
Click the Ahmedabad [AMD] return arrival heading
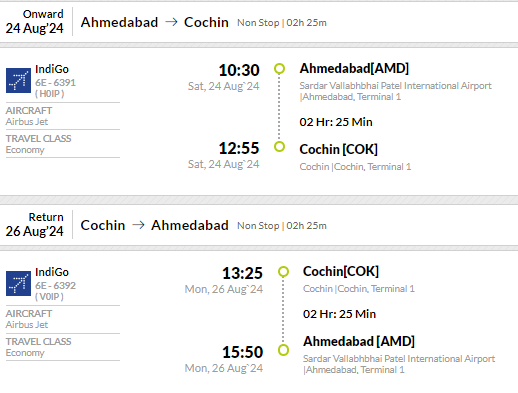(x=359, y=341)
